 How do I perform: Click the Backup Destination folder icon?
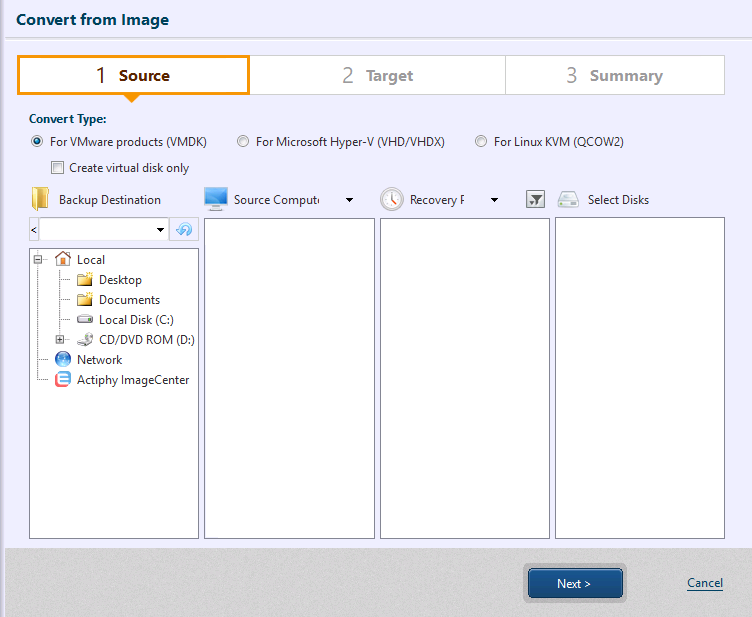[40, 199]
